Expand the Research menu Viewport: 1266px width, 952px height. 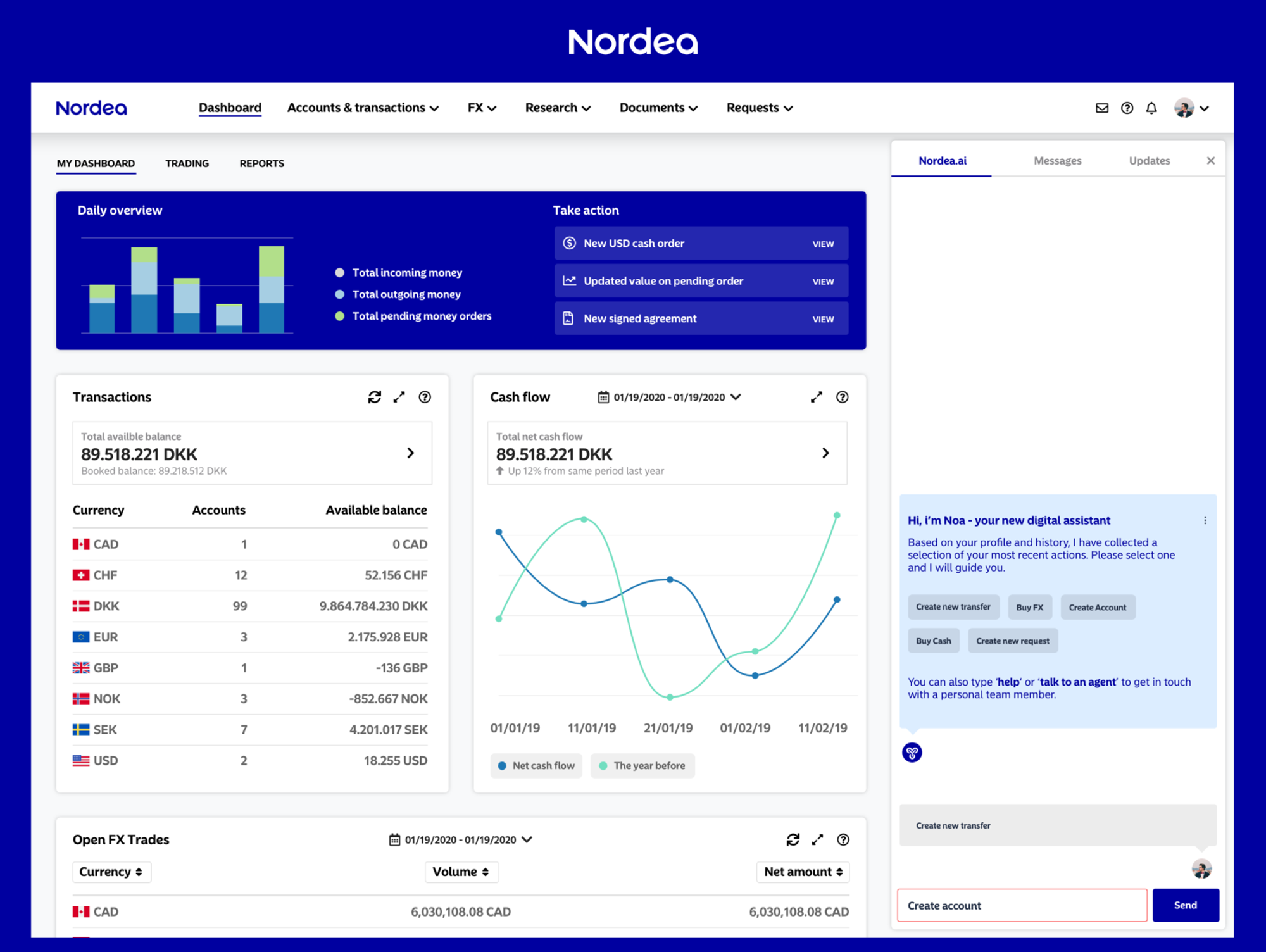click(558, 108)
